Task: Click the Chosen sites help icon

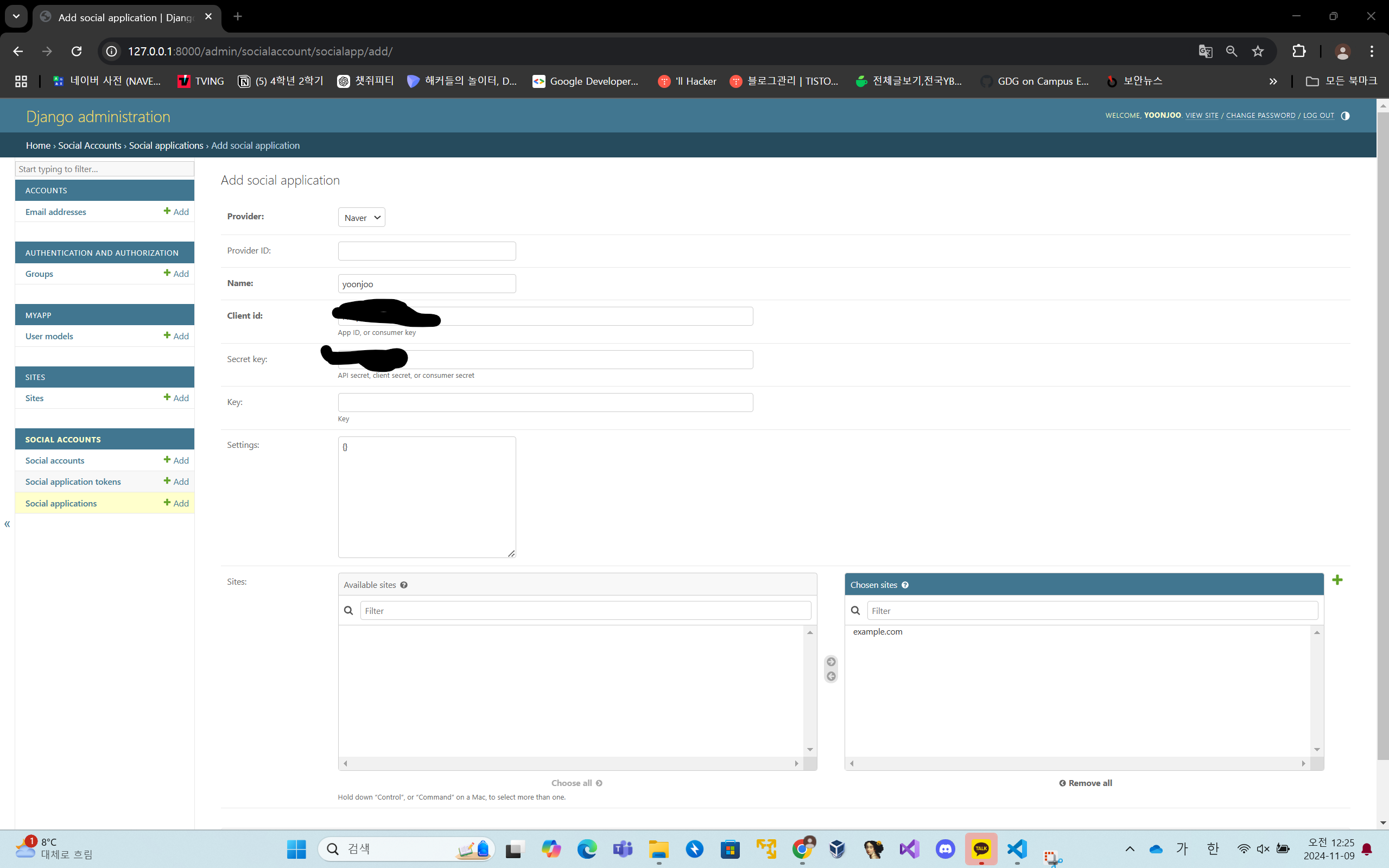Action: [x=905, y=585]
